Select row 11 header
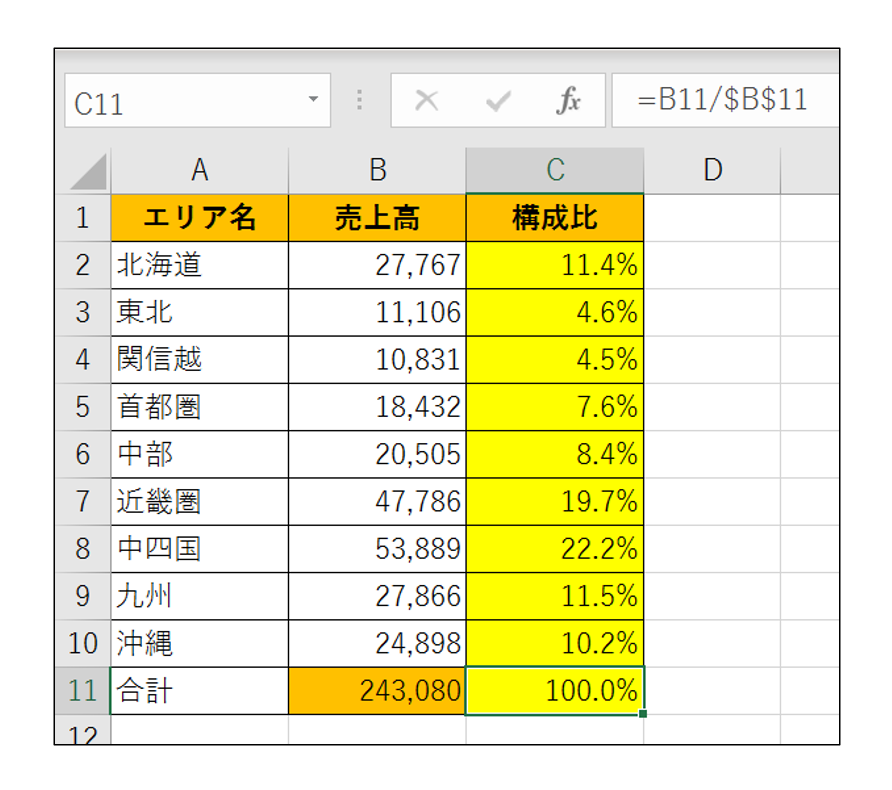Image resolution: width=892 pixels, height=790 pixels. click(83, 691)
